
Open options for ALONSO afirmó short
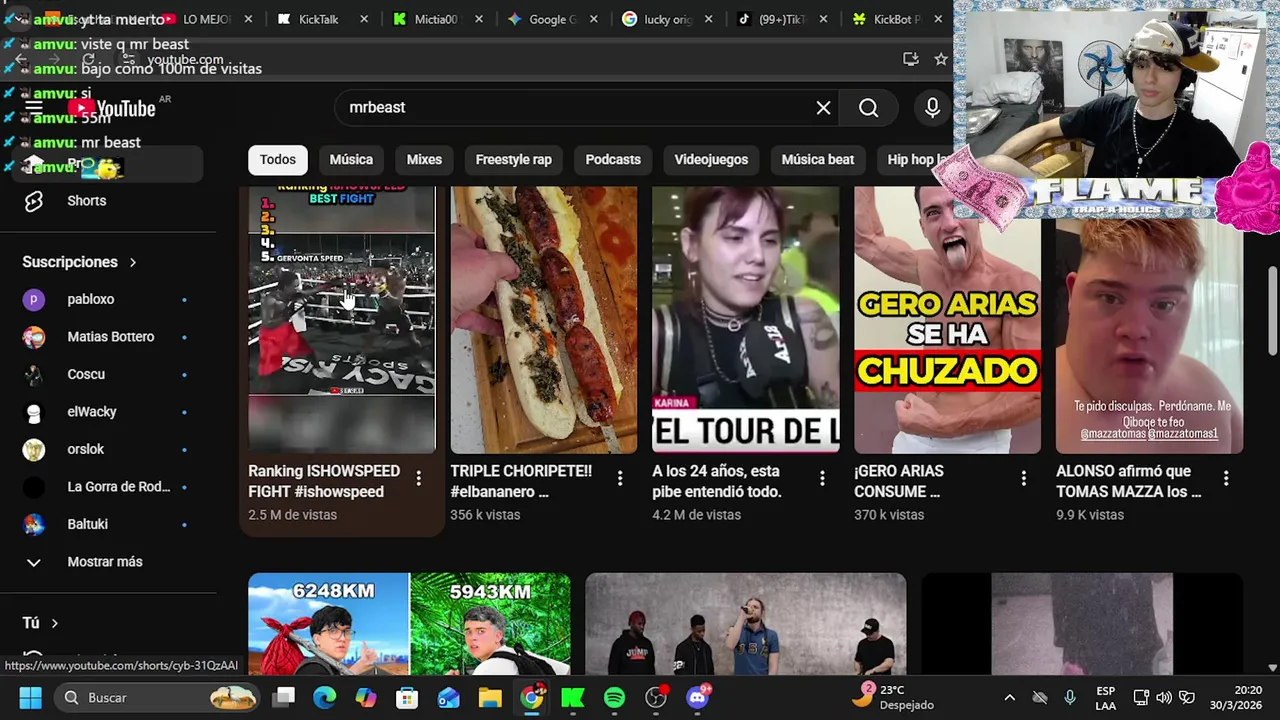pos(1225,479)
